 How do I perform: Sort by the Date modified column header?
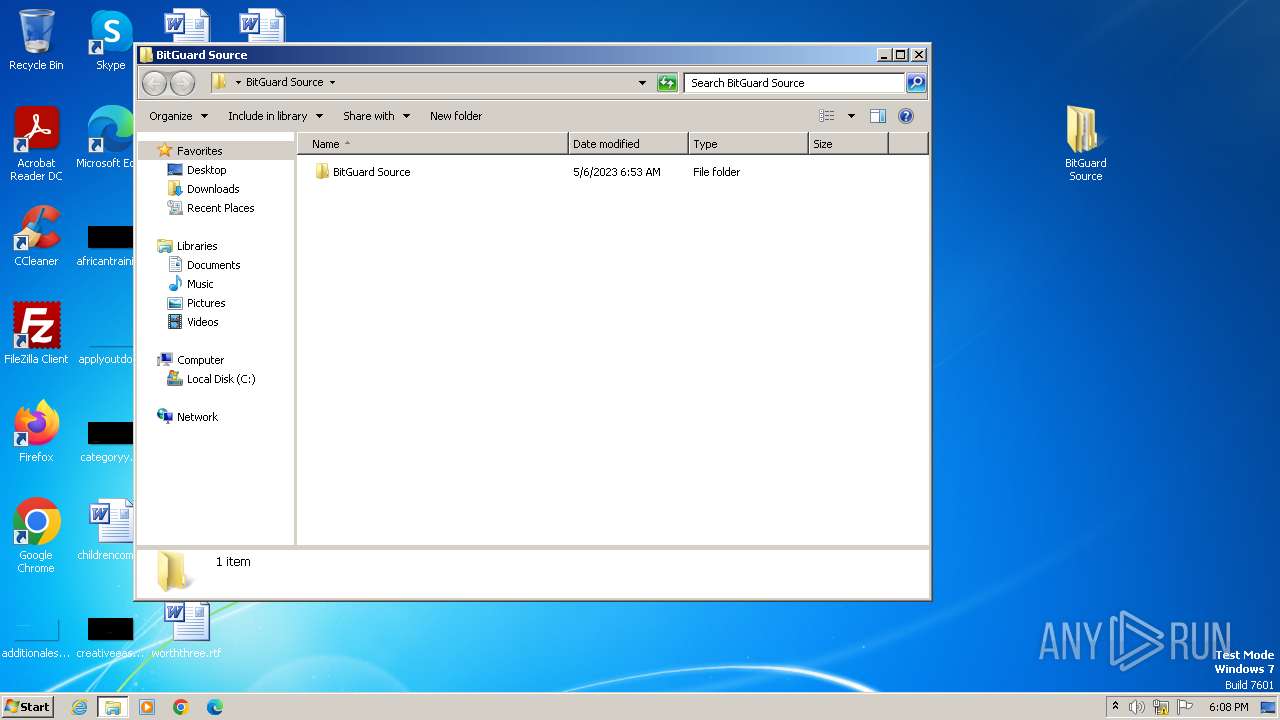pyautogui.click(x=628, y=144)
